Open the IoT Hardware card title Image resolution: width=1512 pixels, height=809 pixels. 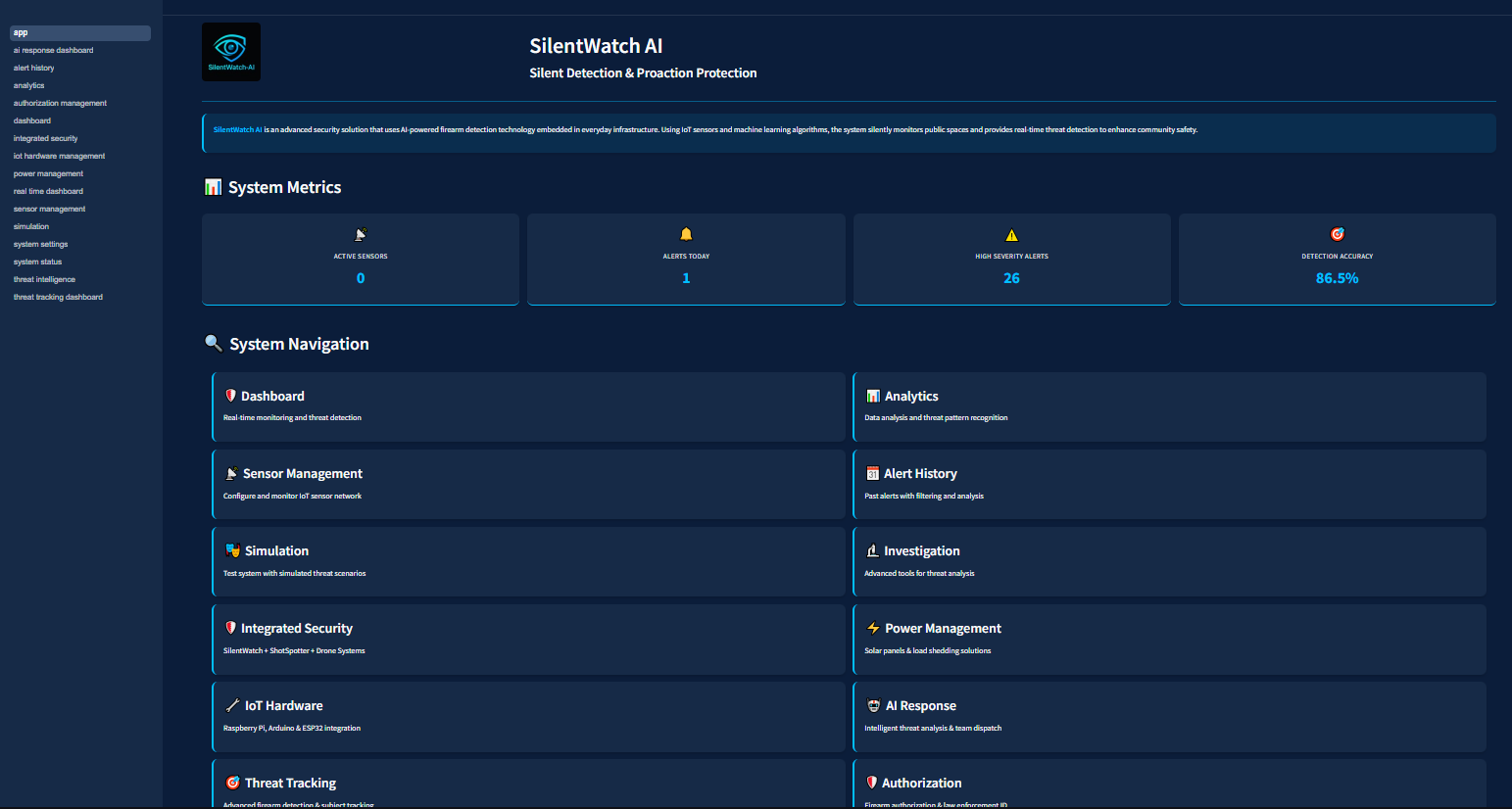point(283,705)
